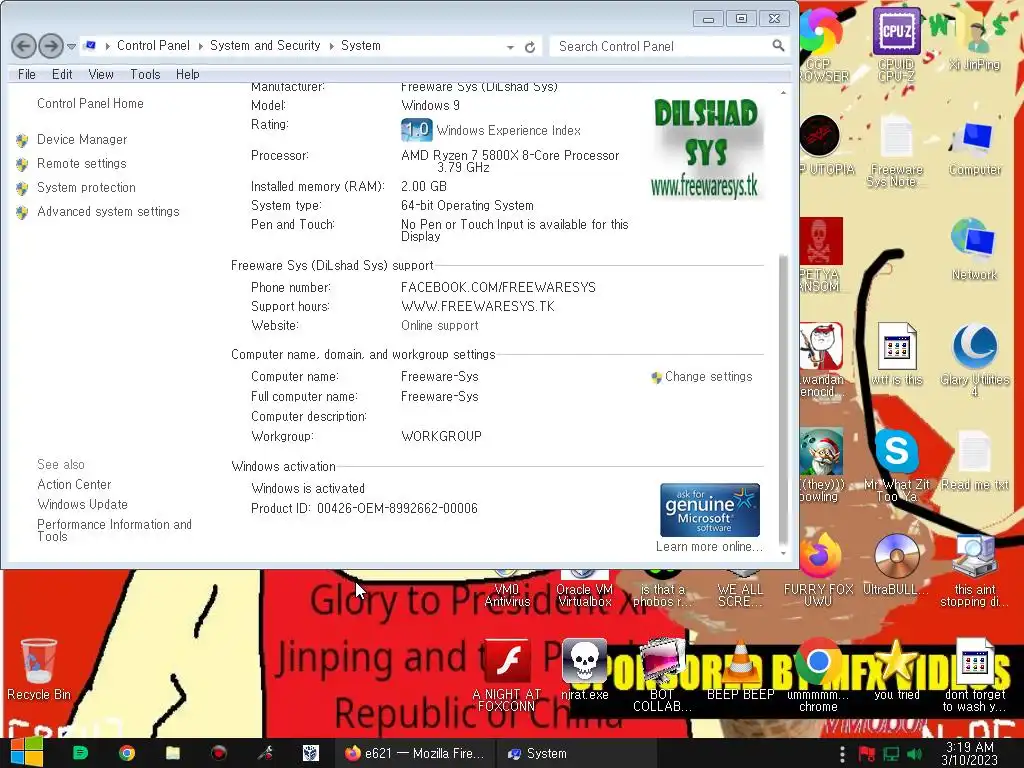
Task: Select Freeware Sys Note desktop file
Action: pos(896,152)
